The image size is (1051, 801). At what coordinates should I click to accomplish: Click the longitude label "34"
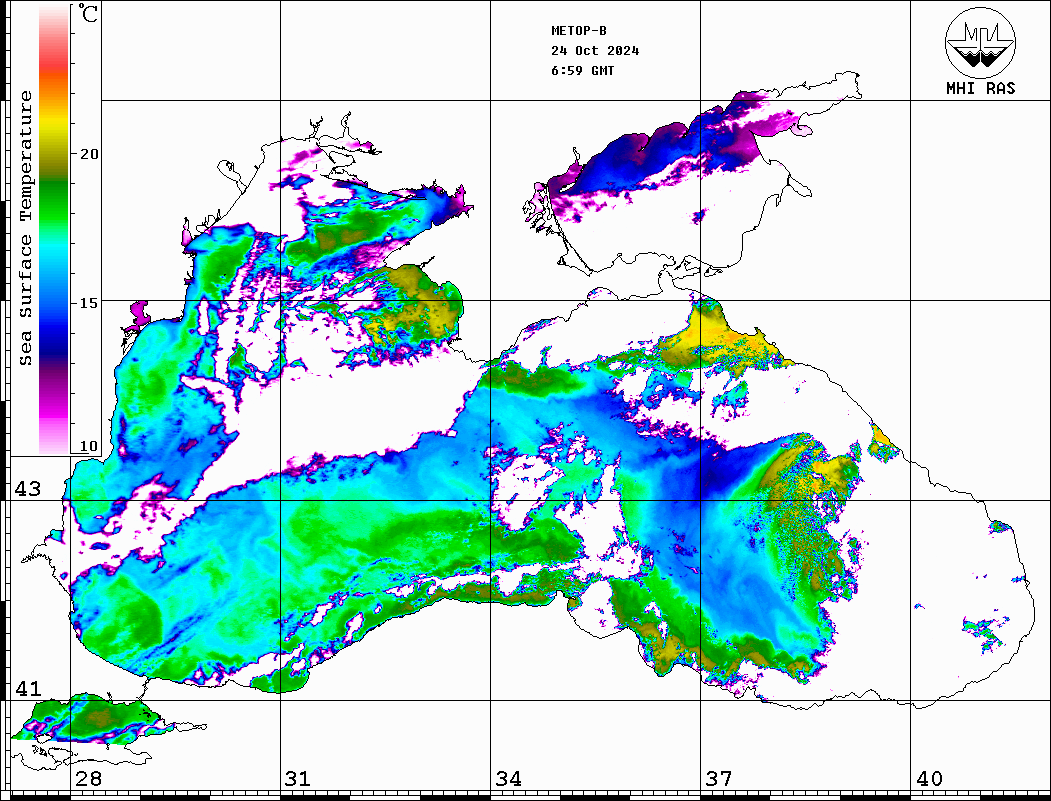click(x=508, y=779)
